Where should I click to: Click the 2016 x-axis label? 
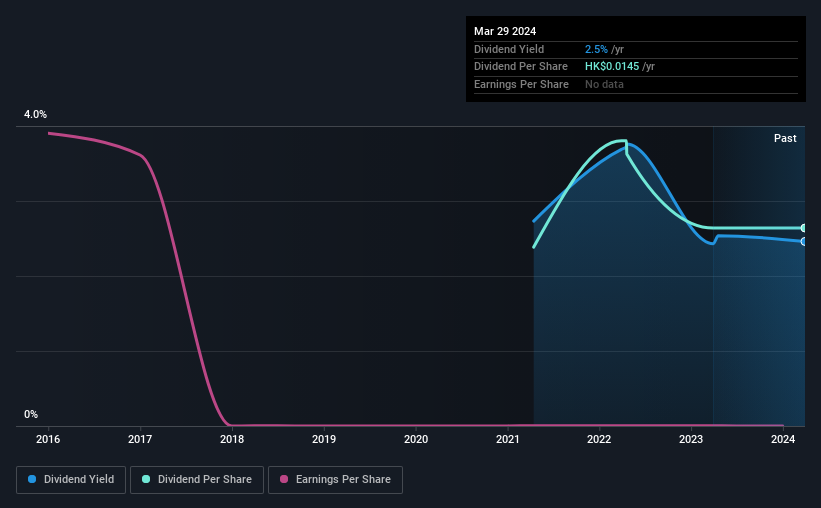pyautogui.click(x=48, y=439)
